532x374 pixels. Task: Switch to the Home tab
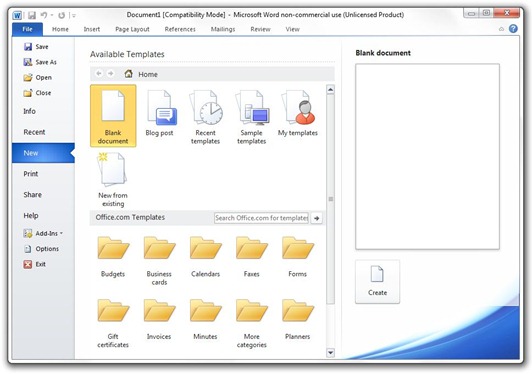60,29
